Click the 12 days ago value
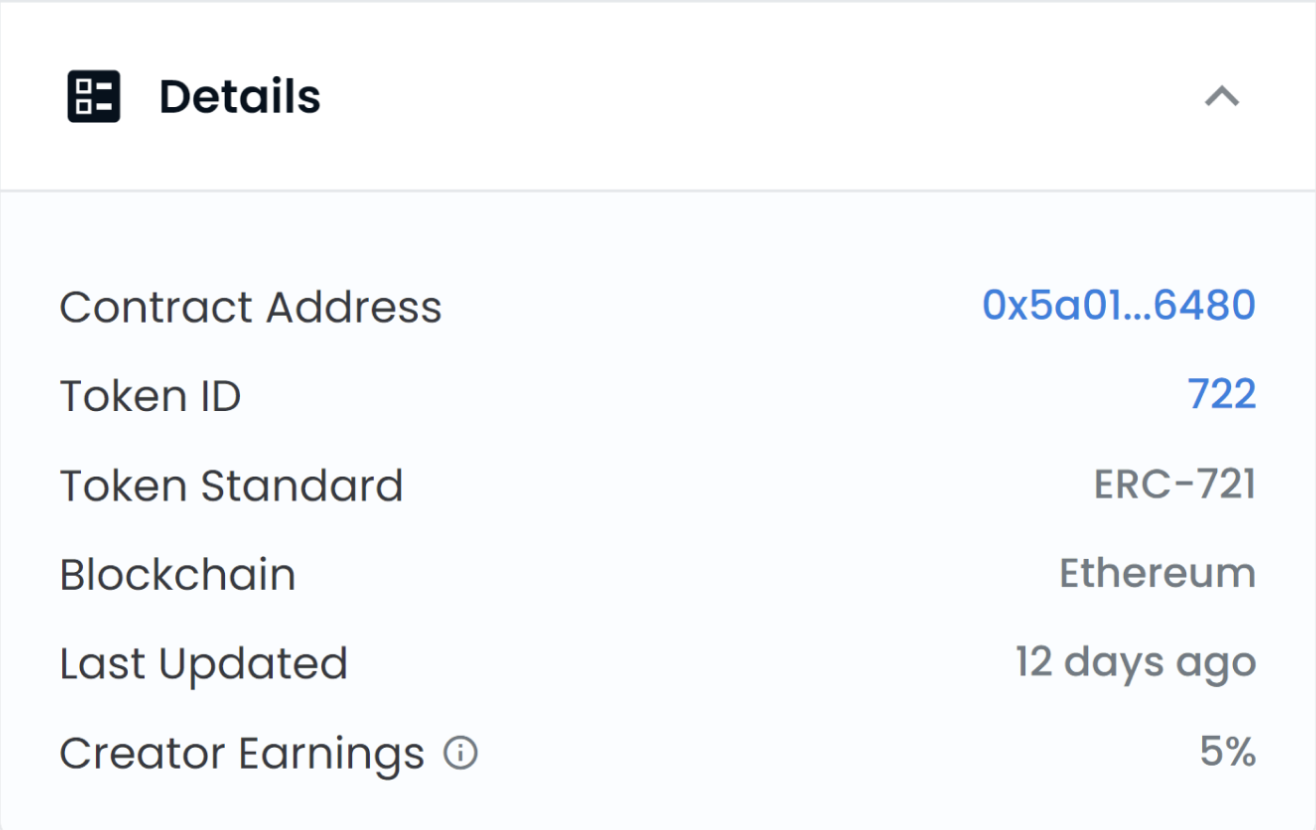The height and width of the screenshot is (830, 1316). click(1135, 663)
